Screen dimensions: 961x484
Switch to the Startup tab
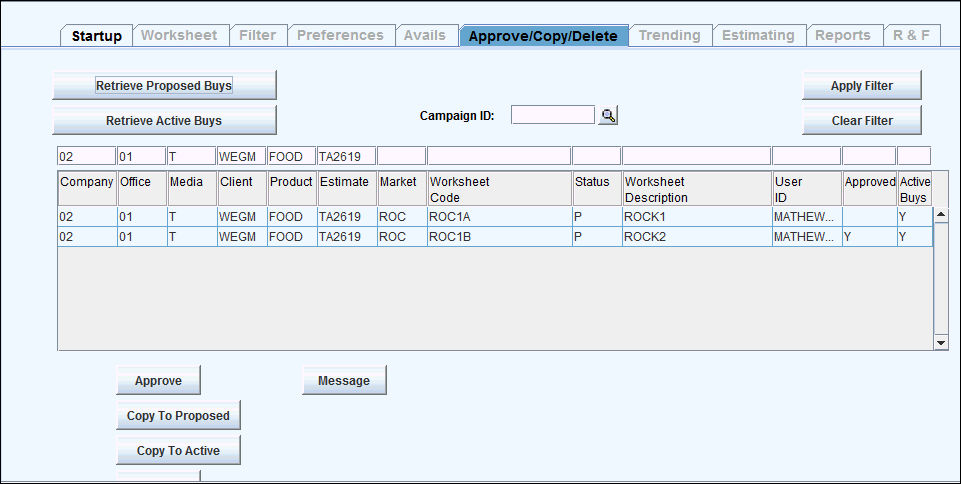(96, 36)
